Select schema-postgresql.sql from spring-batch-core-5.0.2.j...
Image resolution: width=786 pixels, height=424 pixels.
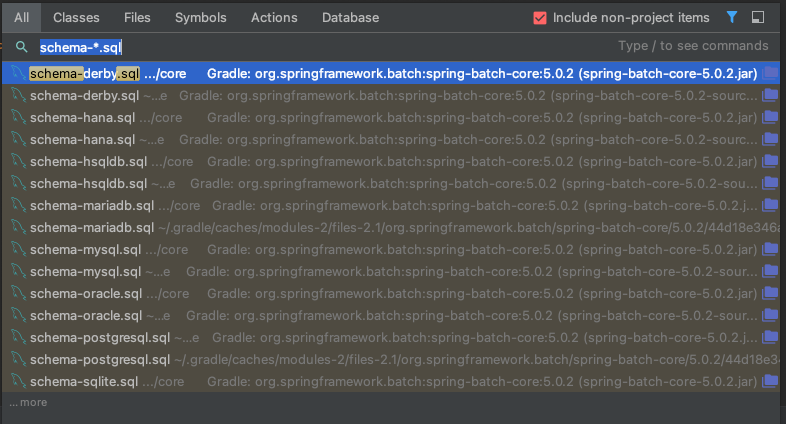(x=391, y=338)
